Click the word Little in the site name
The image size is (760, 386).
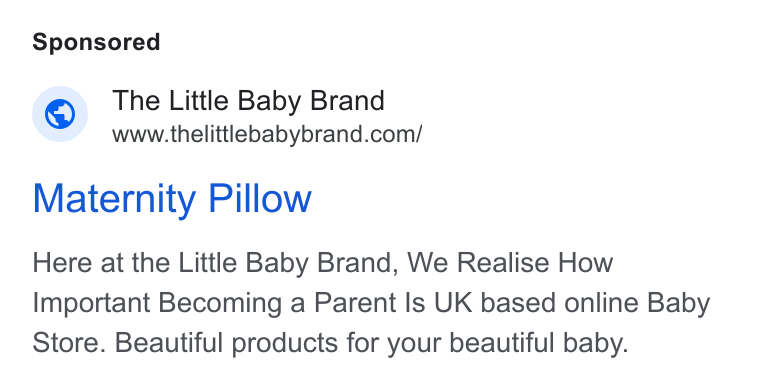point(199,101)
